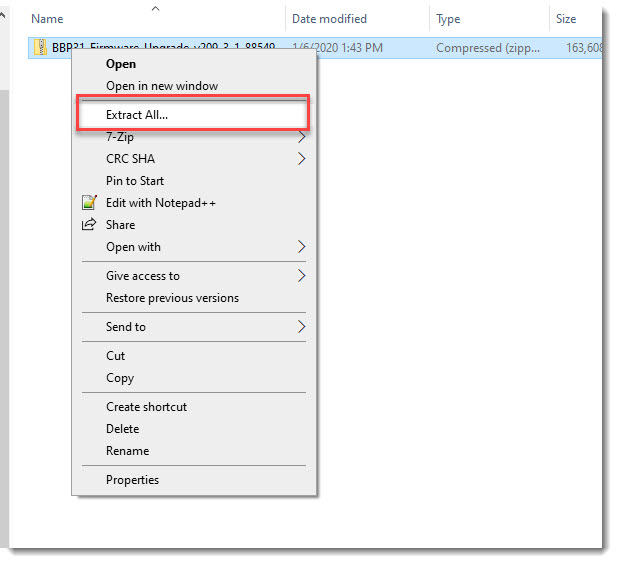
Task: Click the Name column header
Action: (47, 19)
